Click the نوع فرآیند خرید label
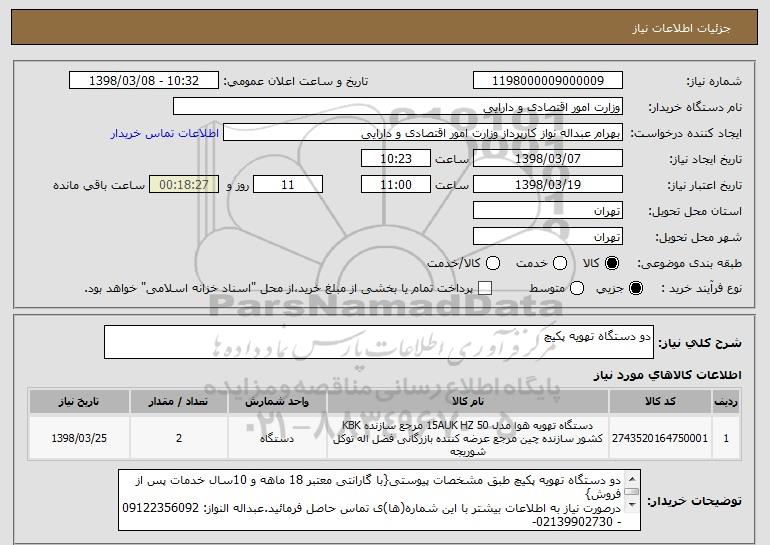Screen dimensions: 770x545 (x=701, y=289)
